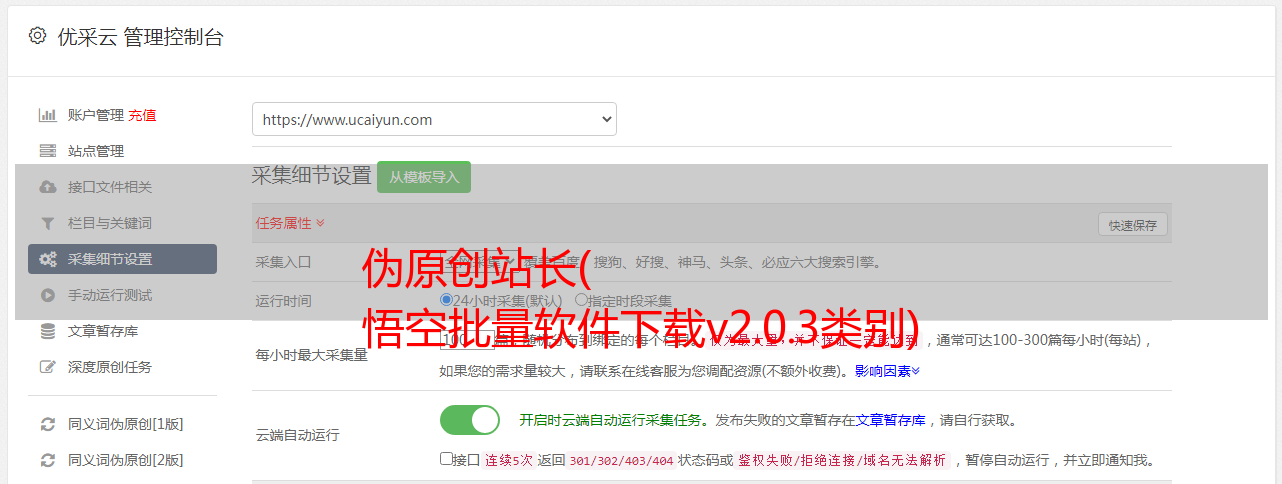Image resolution: width=1282 pixels, height=484 pixels.
Task: Open the 采集入口 dropdown
Action: pyautogui.click(x=478, y=262)
